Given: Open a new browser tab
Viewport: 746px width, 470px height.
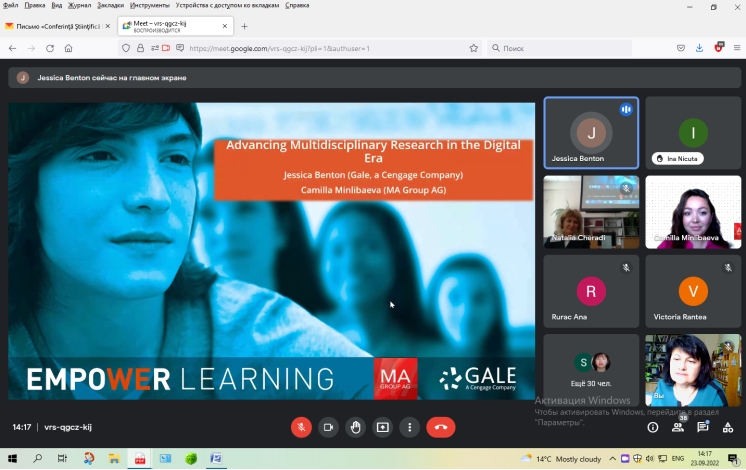Looking at the screenshot, I should (244, 26).
